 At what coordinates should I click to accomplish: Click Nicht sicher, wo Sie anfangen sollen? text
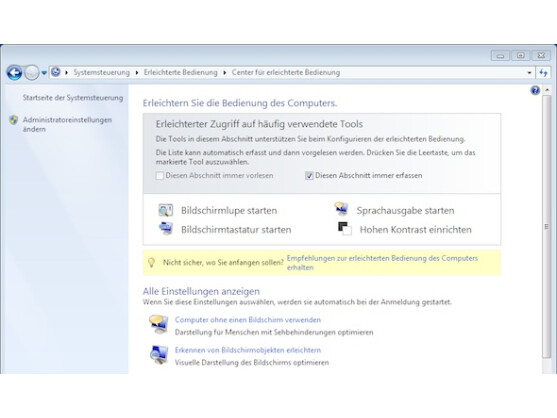pos(223,263)
